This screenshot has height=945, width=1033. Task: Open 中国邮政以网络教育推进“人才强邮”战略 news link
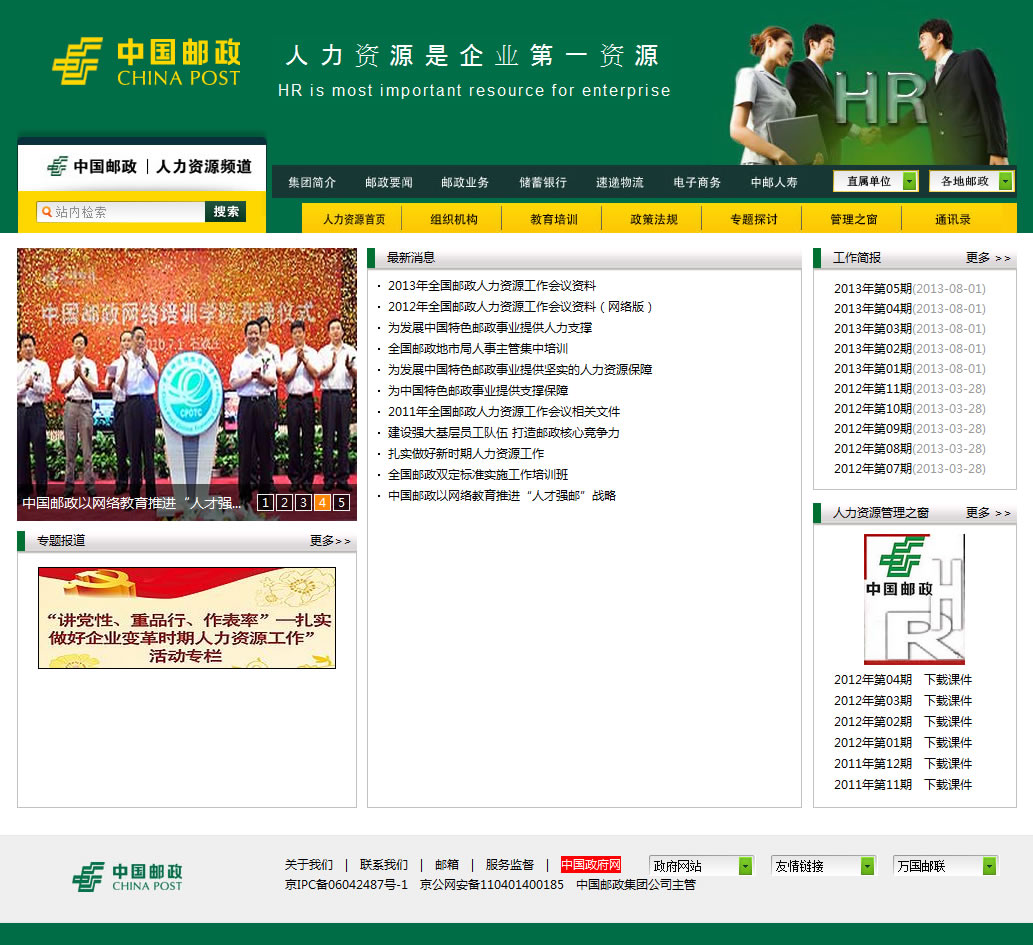pos(501,496)
